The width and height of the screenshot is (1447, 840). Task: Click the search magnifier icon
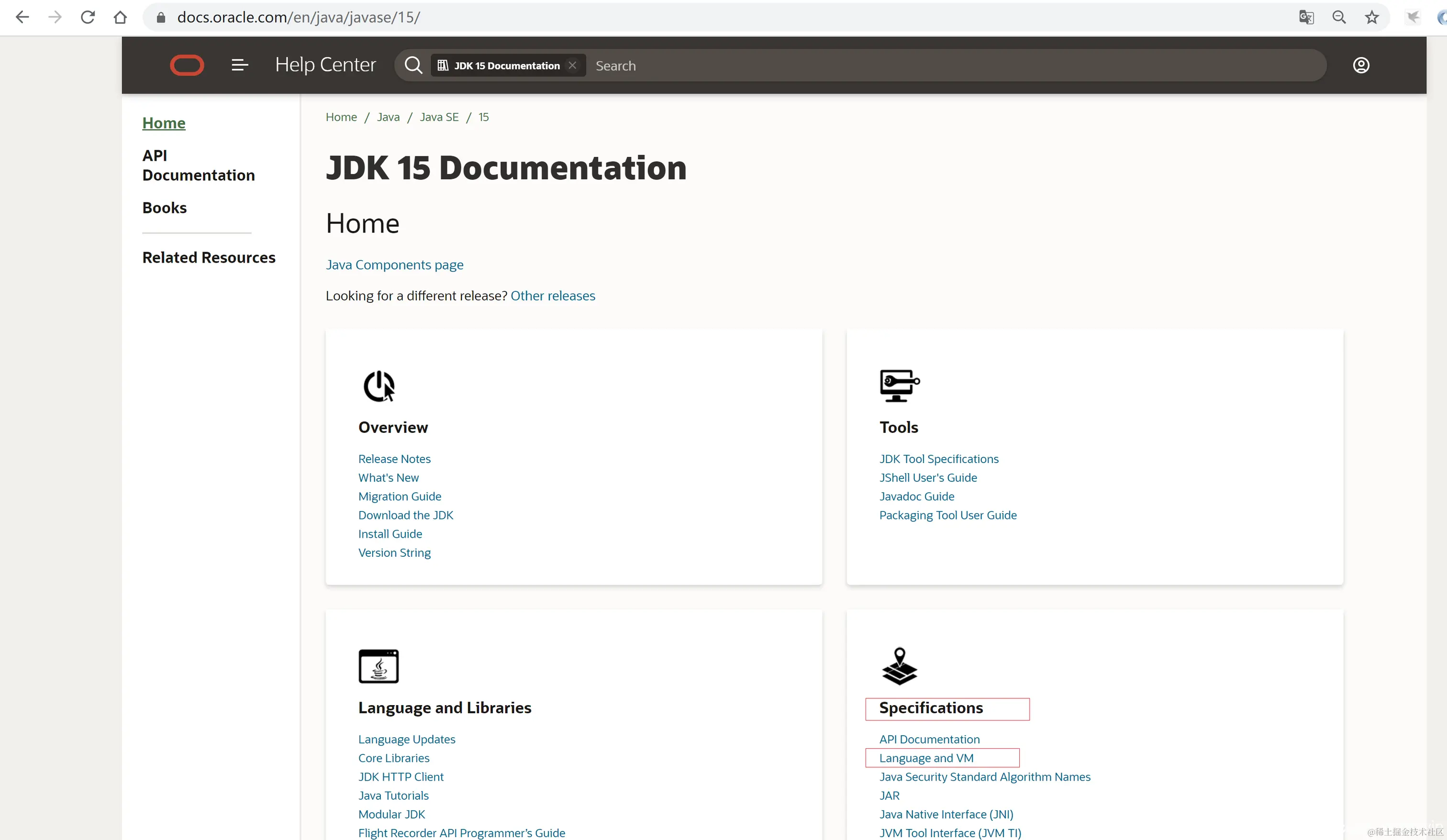[x=413, y=65]
